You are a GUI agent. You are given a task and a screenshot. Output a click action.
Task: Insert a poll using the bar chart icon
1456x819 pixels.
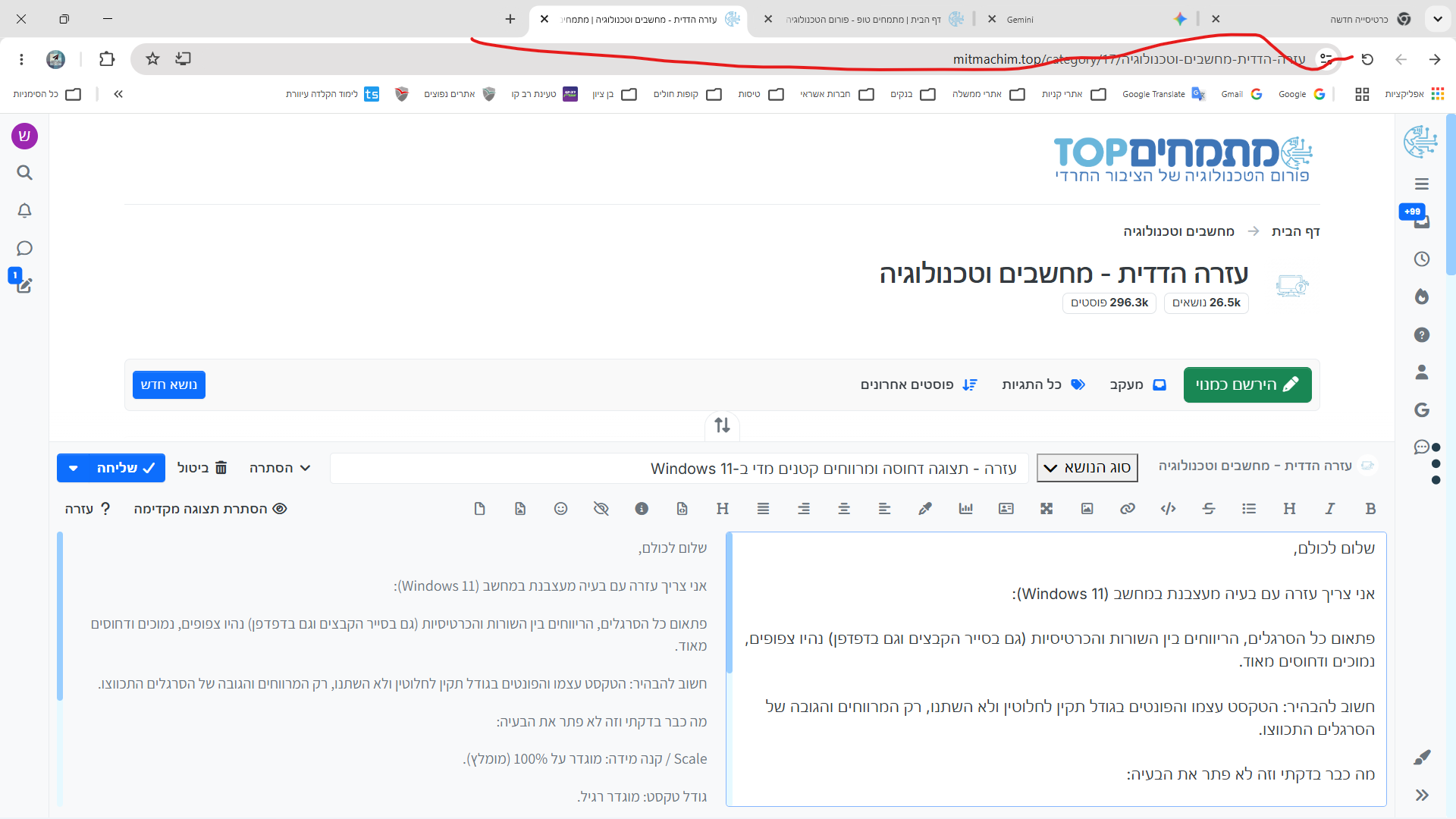(965, 509)
